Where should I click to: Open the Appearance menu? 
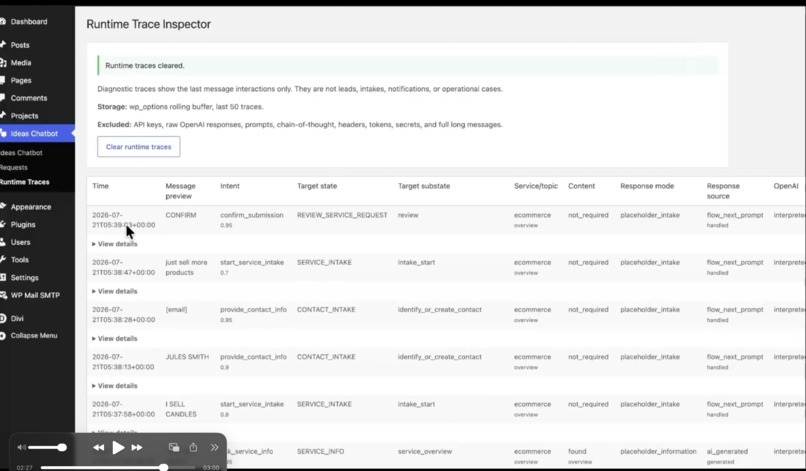click(x=31, y=207)
